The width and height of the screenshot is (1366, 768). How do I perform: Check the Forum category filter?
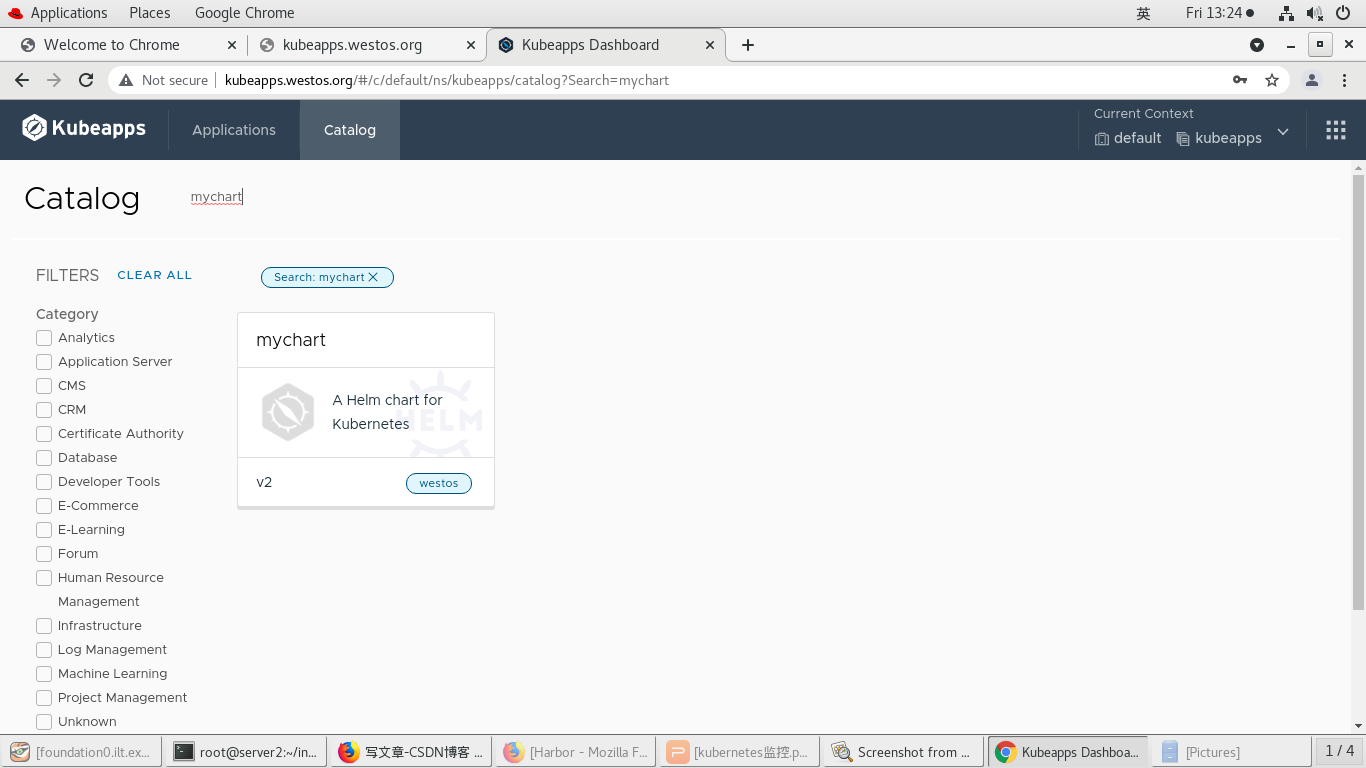[44, 554]
